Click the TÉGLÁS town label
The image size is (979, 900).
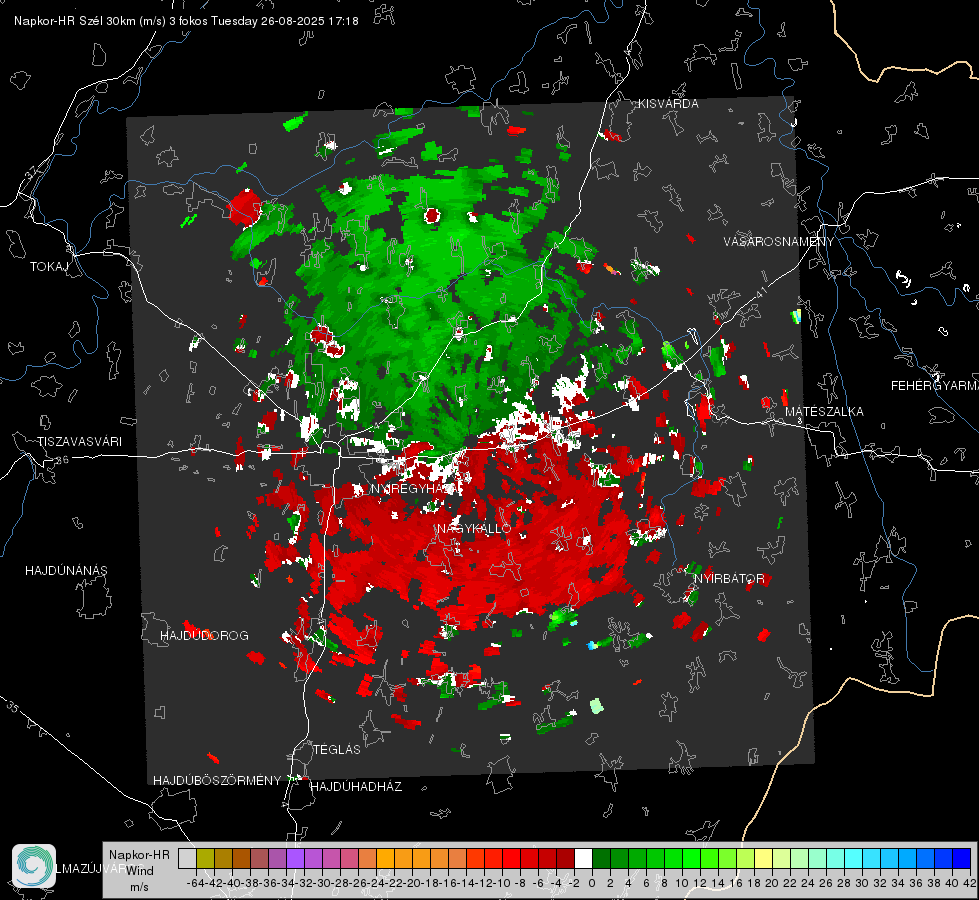pos(337,750)
